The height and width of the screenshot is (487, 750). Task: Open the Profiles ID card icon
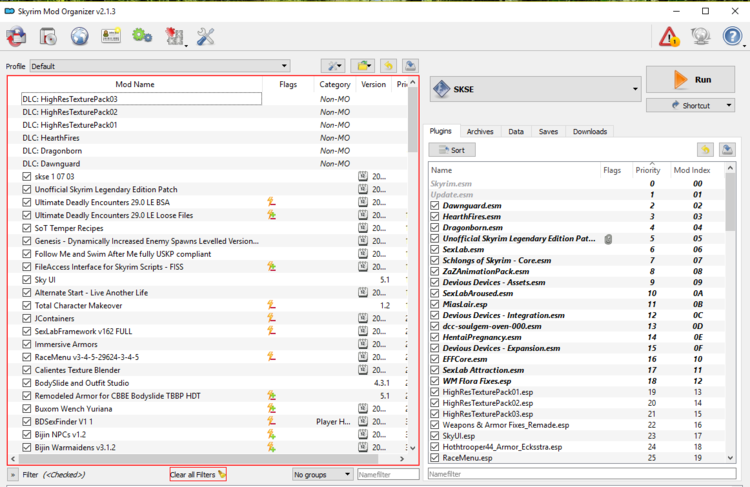(x=111, y=36)
